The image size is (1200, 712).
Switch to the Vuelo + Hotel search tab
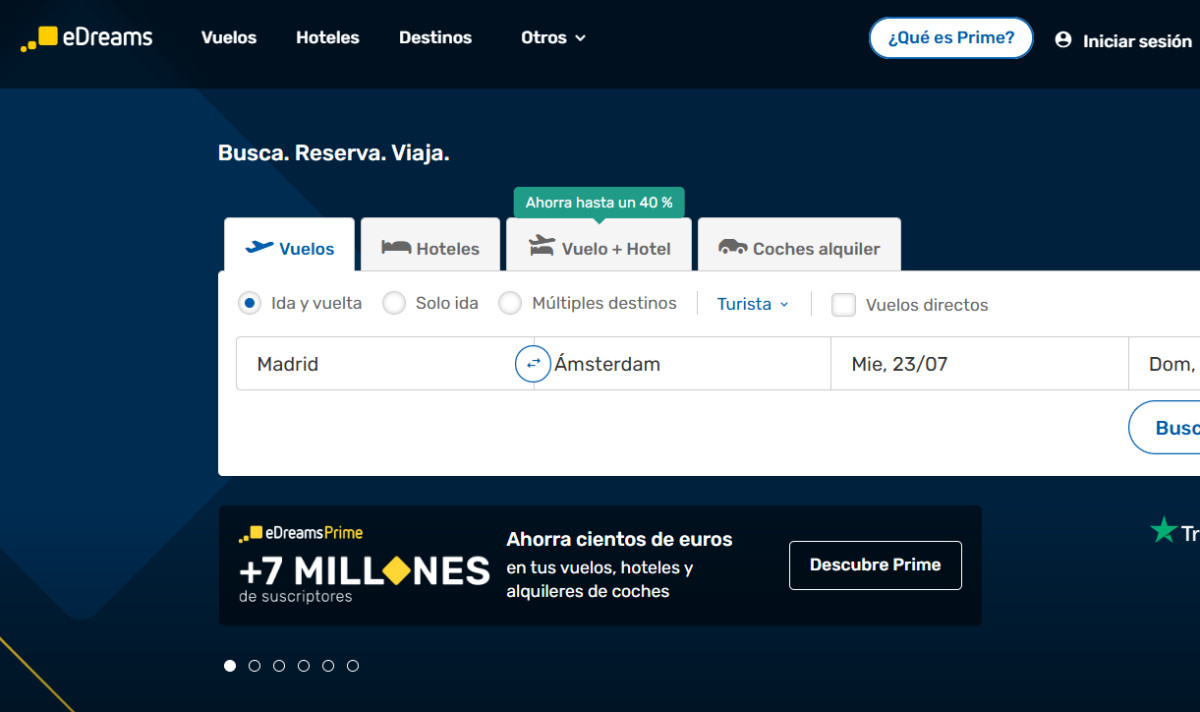tap(599, 245)
